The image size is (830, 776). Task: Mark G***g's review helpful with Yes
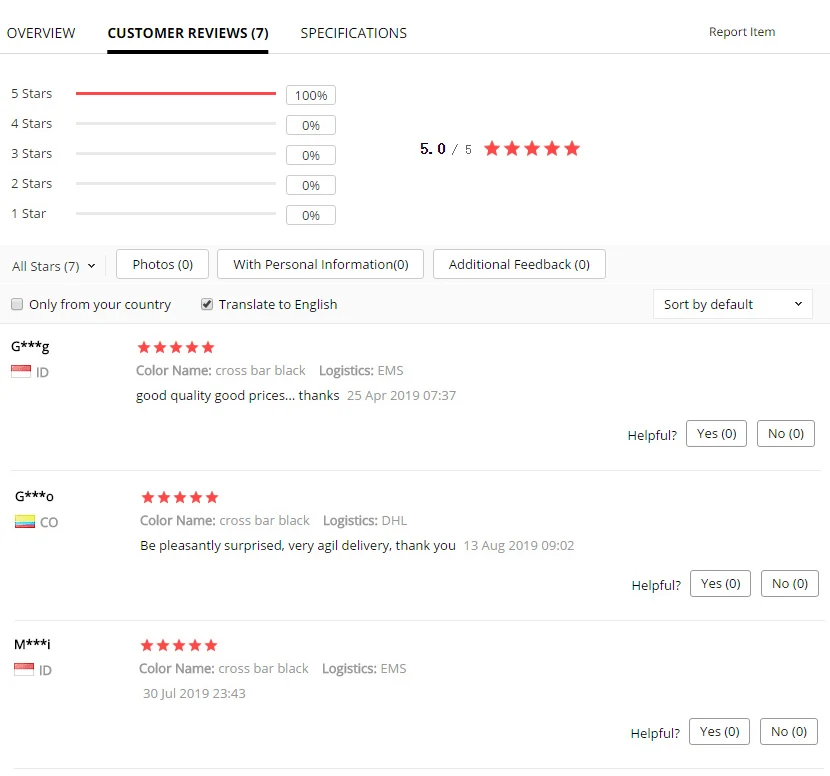tap(716, 434)
